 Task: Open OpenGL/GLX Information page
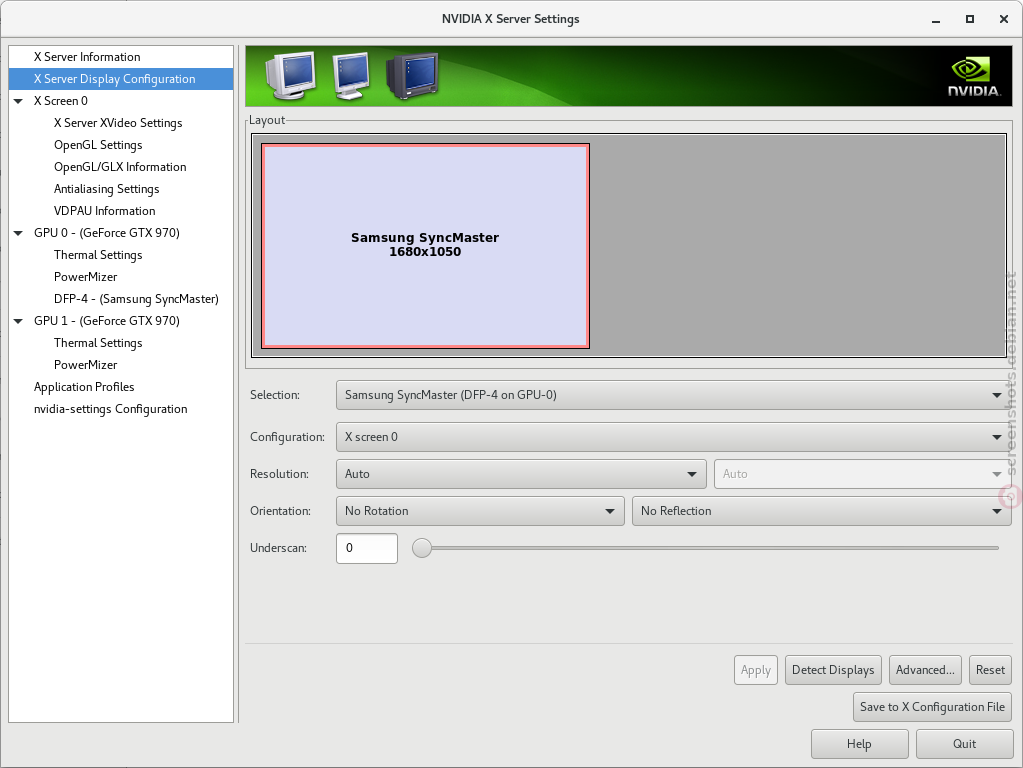pyautogui.click(x=121, y=167)
